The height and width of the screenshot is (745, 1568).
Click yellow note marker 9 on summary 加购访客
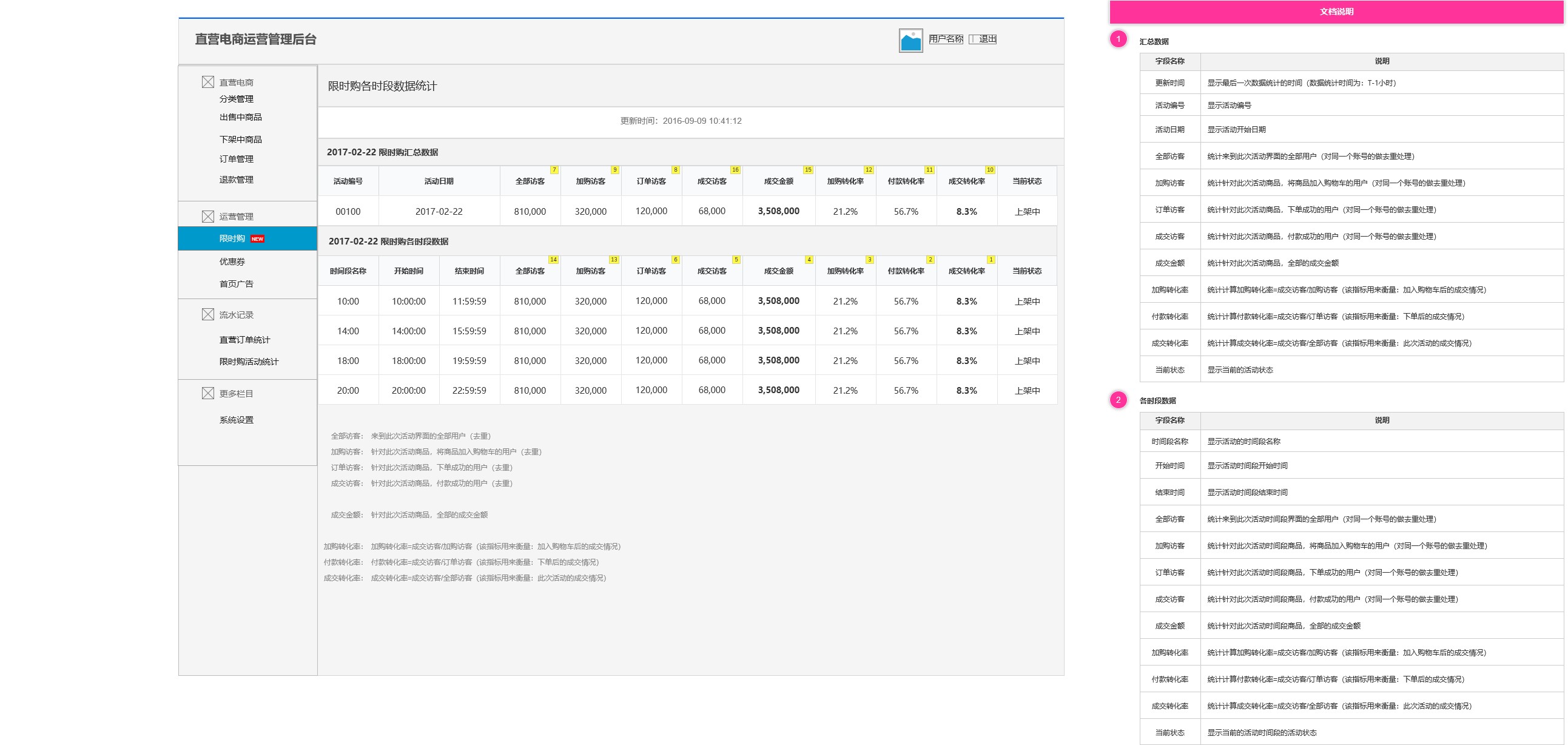[x=615, y=170]
